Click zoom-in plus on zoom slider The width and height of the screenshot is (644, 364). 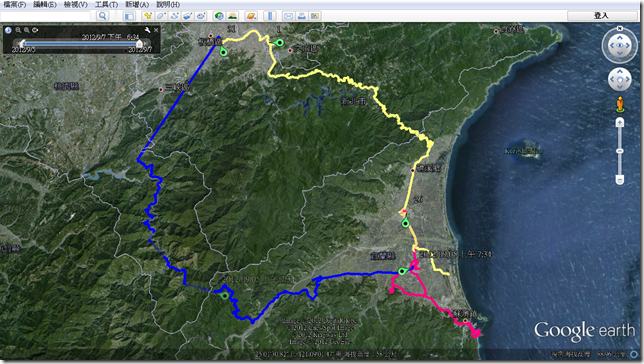pyautogui.click(x=620, y=122)
